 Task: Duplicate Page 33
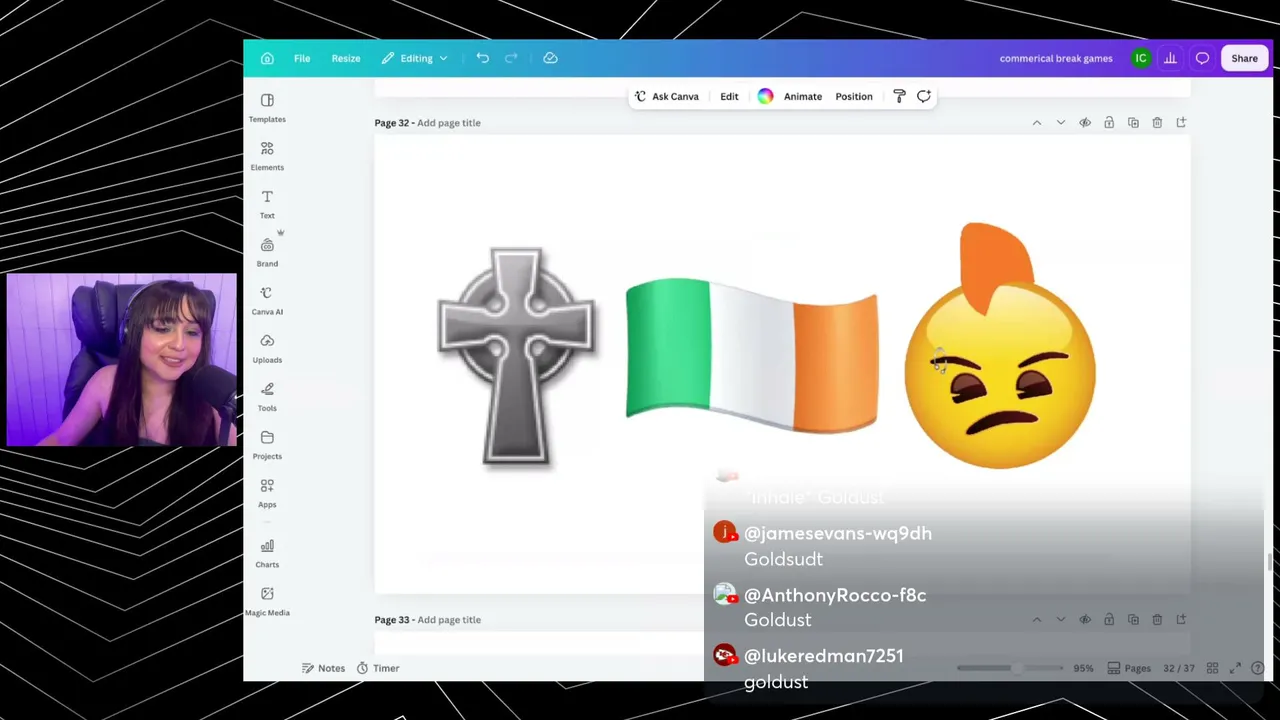pyautogui.click(x=1133, y=620)
